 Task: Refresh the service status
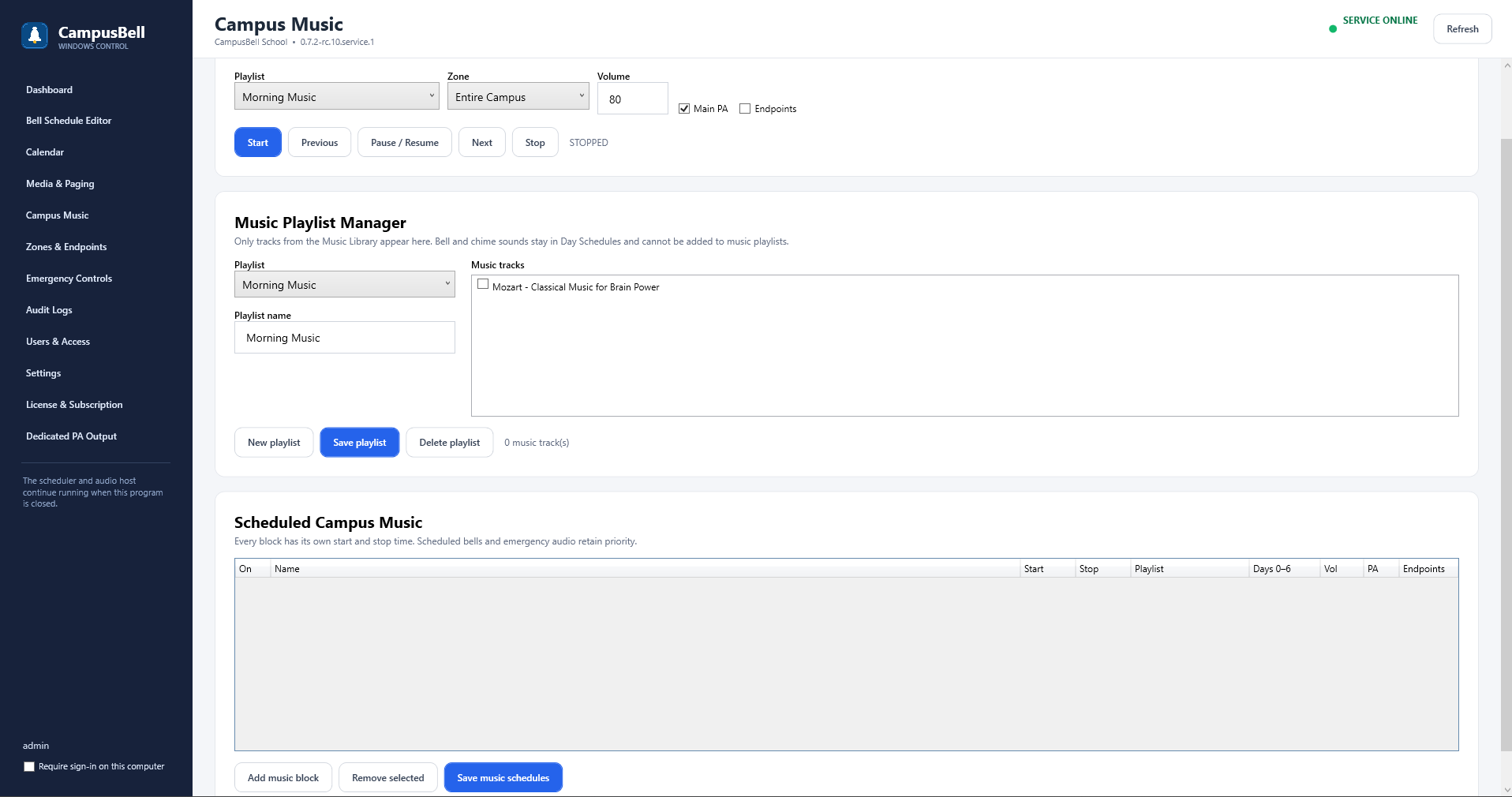pos(1462,29)
